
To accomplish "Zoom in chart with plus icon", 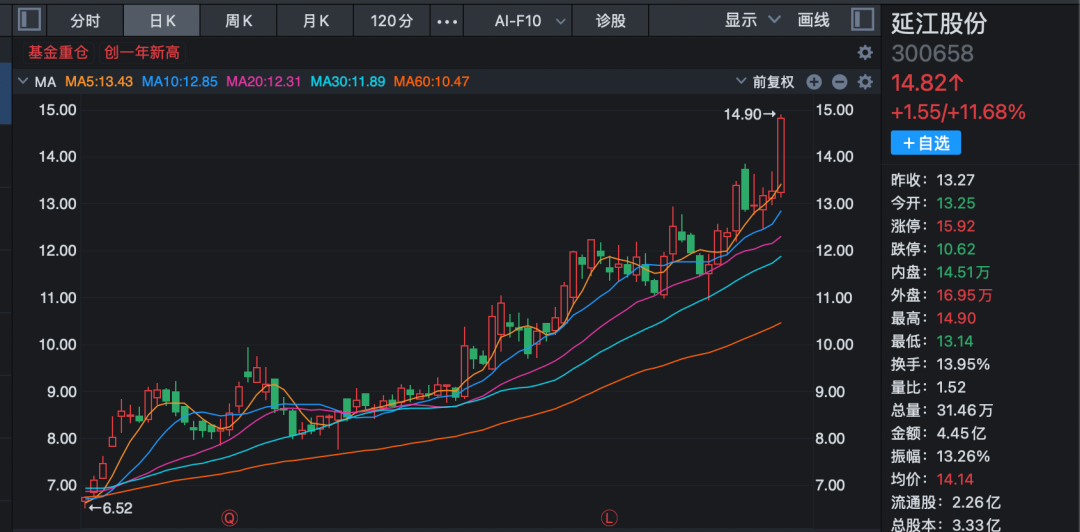I will 814,82.
